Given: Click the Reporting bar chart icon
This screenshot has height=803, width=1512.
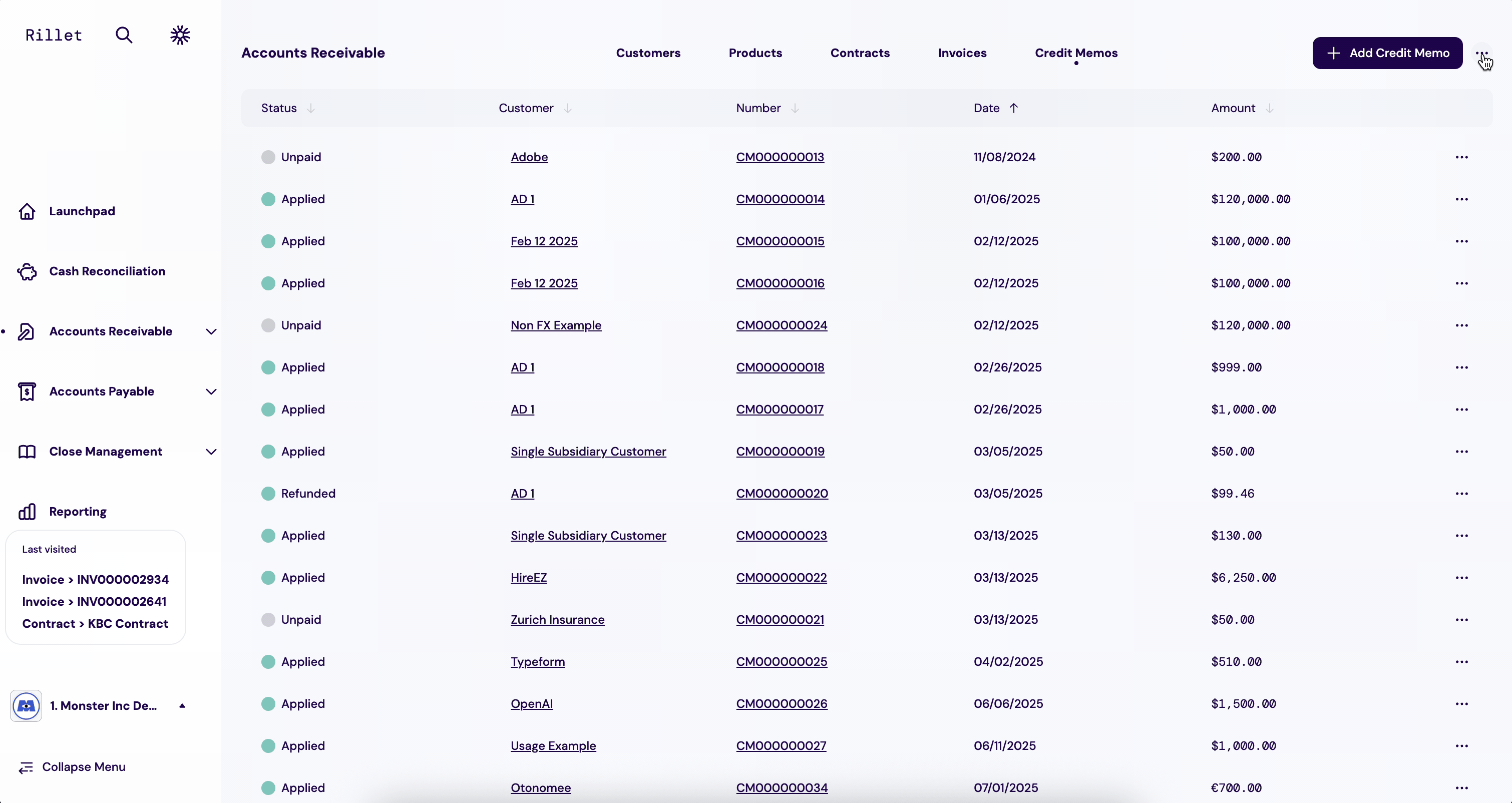Looking at the screenshot, I should click(27, 512).
